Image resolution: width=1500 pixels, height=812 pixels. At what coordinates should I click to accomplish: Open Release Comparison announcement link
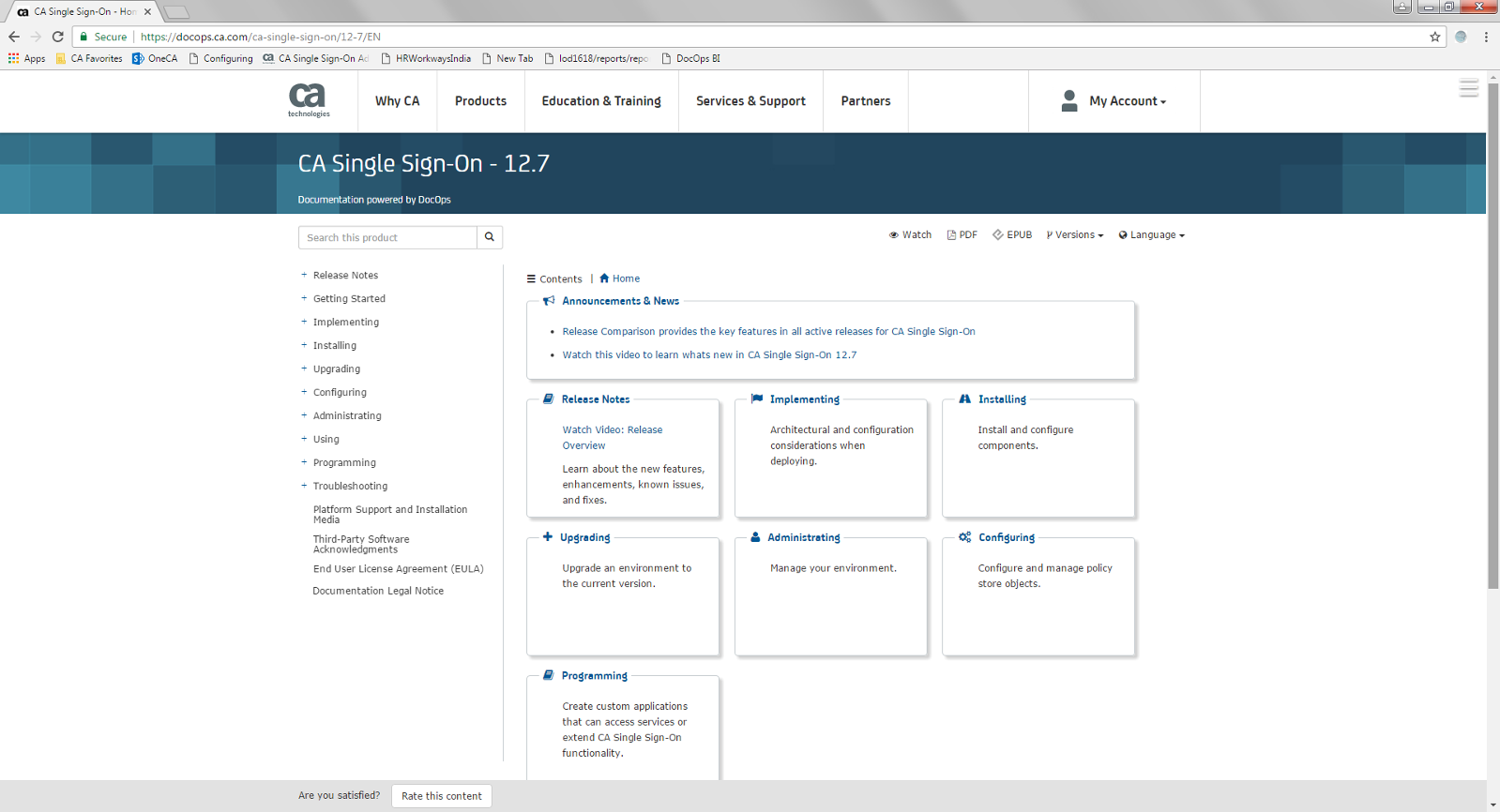(x=768, y=331)
